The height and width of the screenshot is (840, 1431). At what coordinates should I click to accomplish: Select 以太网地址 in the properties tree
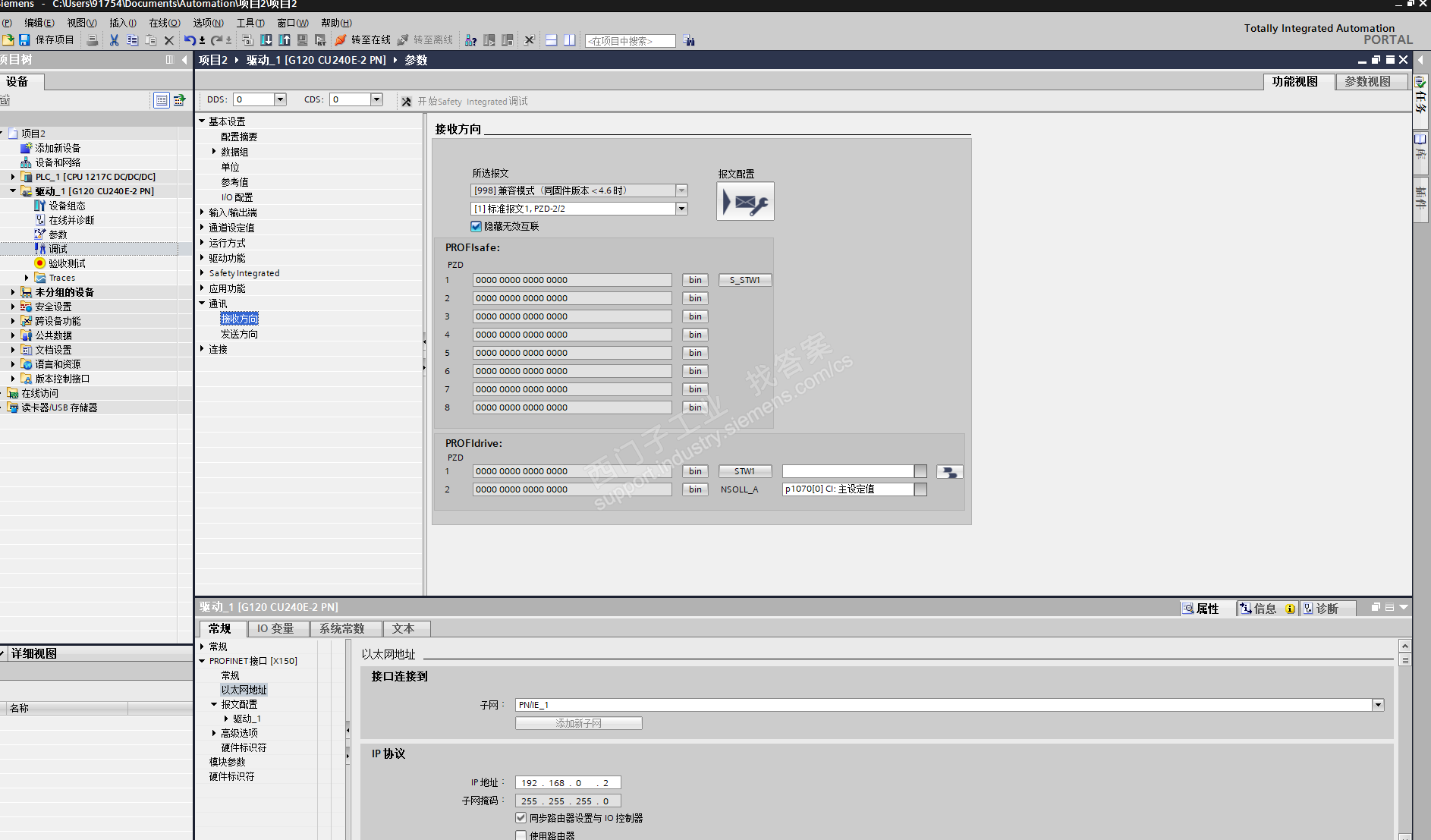pos(244,690)
